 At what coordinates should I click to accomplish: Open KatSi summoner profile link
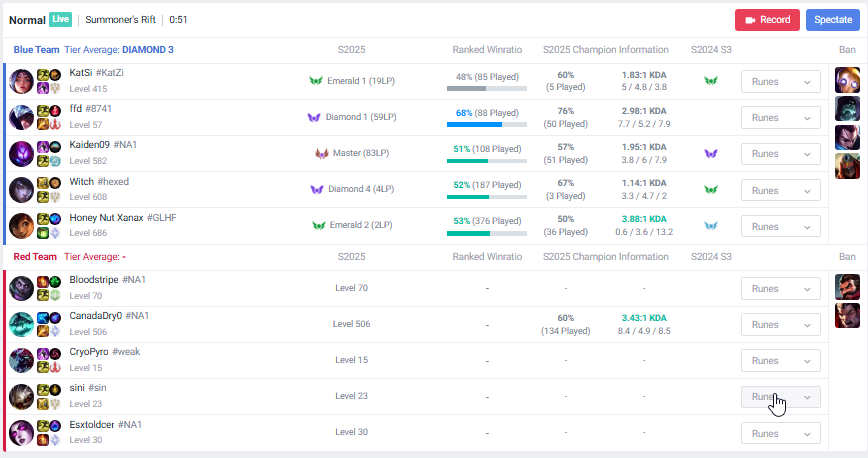pyautogui.click(x=96, y=73)
